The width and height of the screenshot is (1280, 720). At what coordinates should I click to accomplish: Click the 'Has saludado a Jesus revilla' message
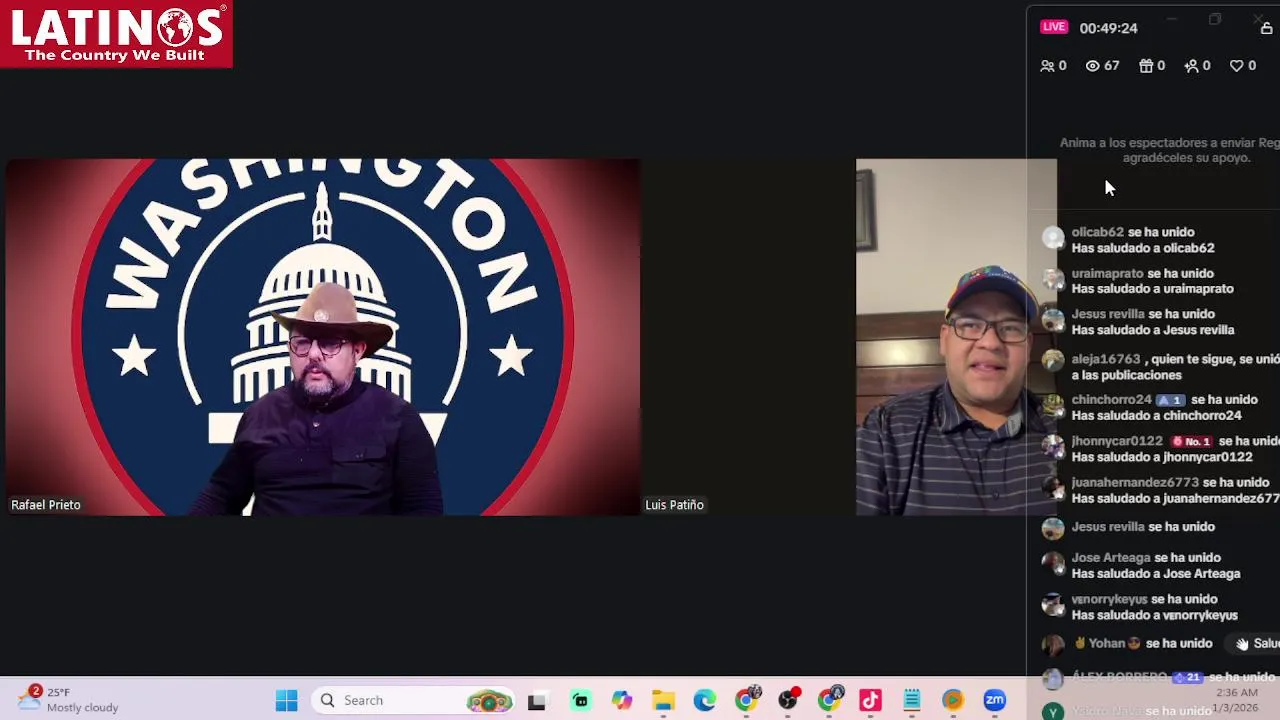tap(1153, 330)
